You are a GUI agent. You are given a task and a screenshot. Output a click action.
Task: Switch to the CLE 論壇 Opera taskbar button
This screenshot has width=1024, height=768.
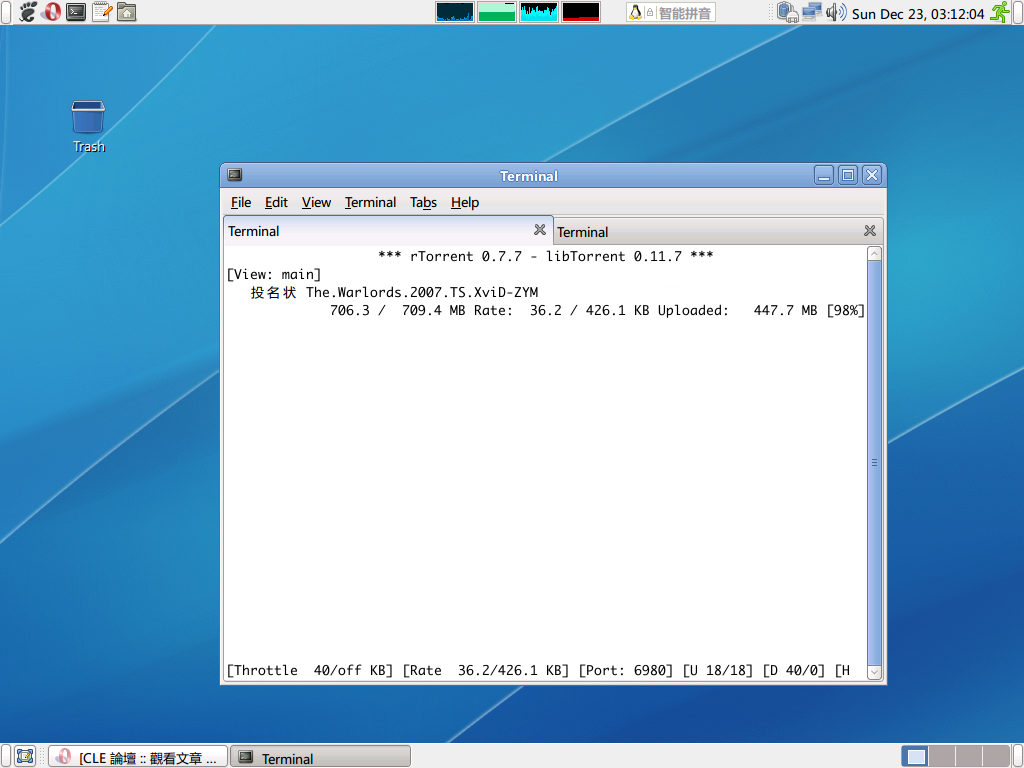138,757
